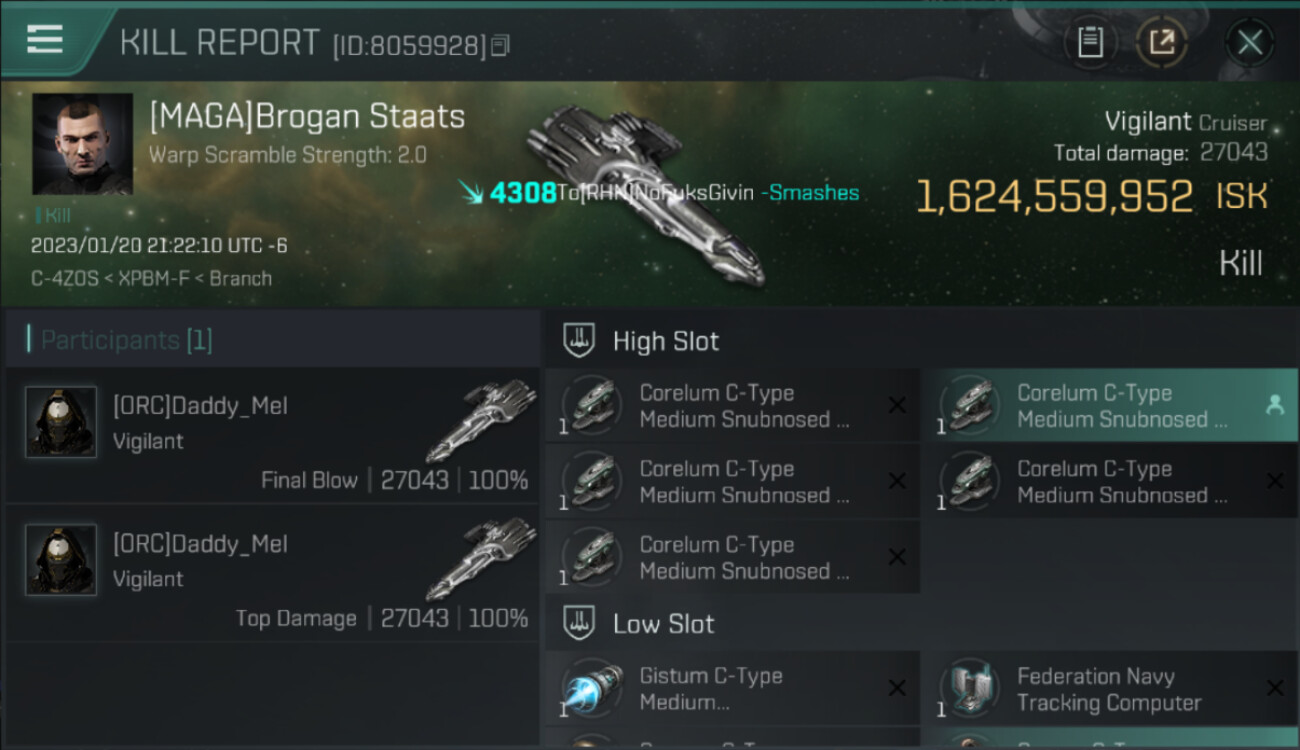Copy the kill report ID

500,45
